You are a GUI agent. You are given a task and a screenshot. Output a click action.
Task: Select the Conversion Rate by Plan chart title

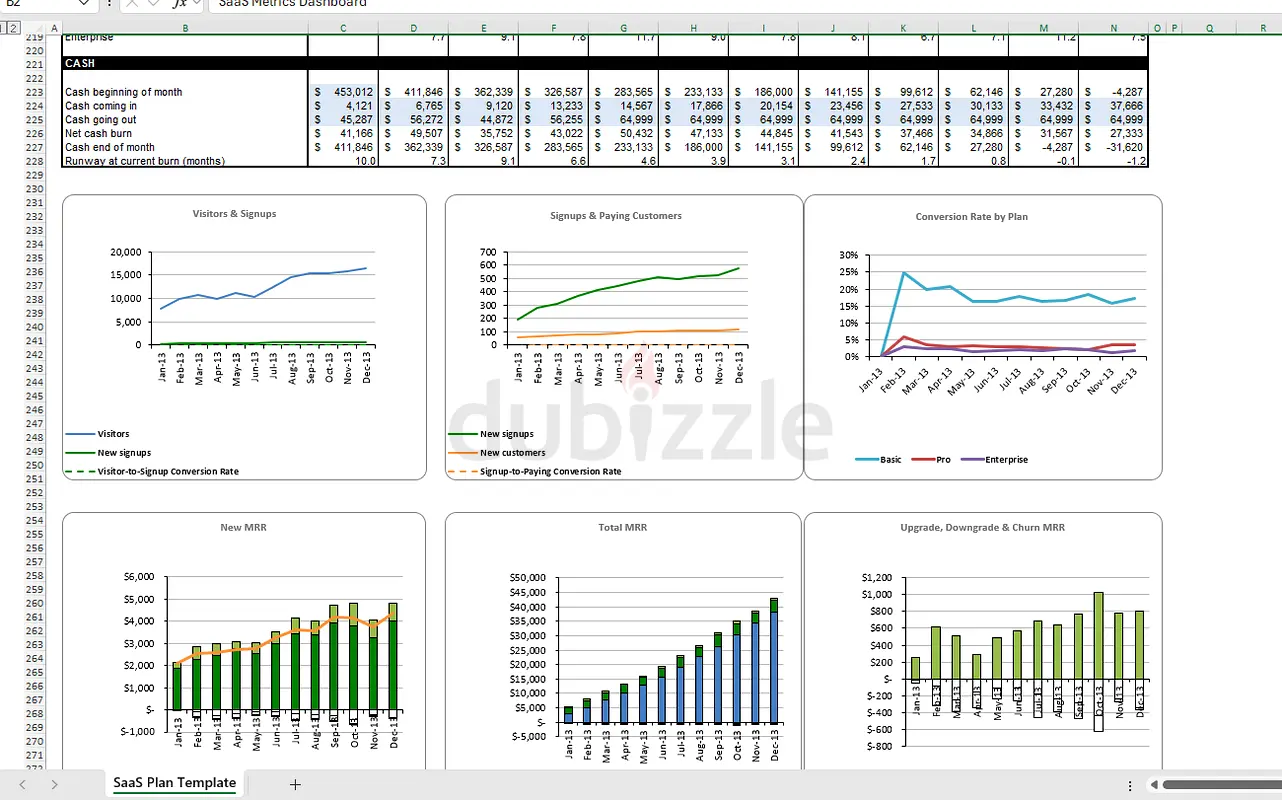coord(971,216)
